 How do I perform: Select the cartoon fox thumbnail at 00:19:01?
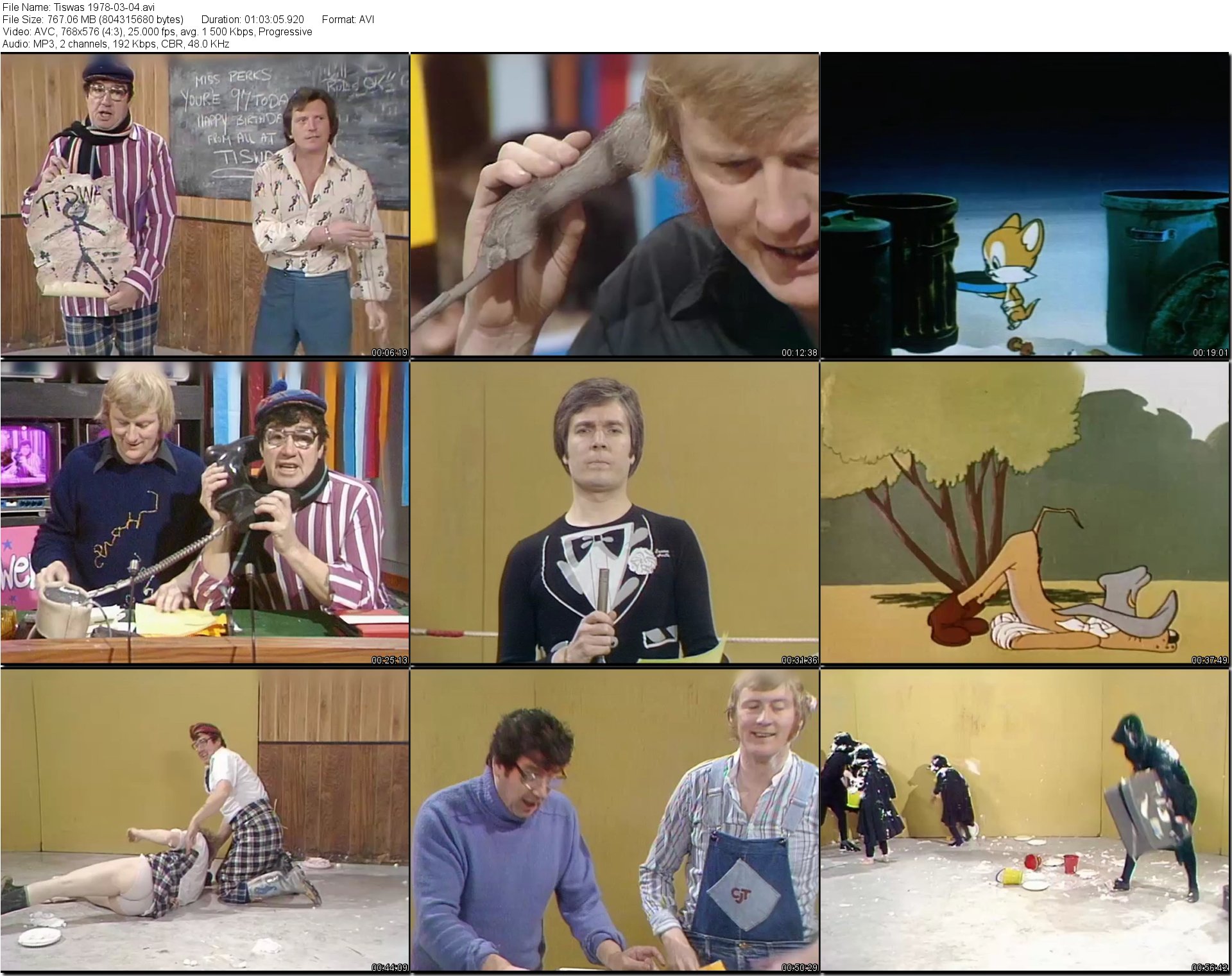(1025, 204)
